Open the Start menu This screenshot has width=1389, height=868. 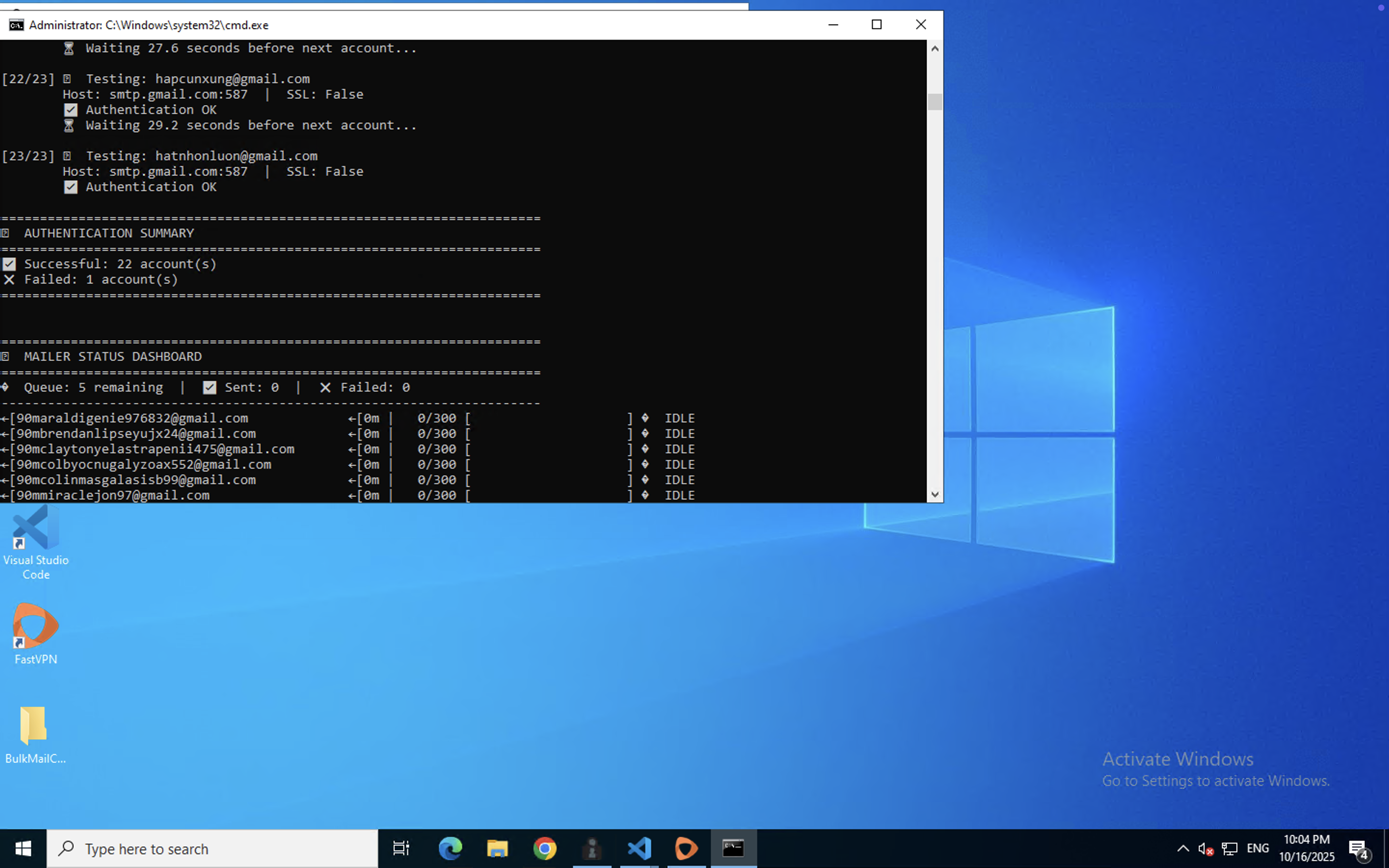23,848
